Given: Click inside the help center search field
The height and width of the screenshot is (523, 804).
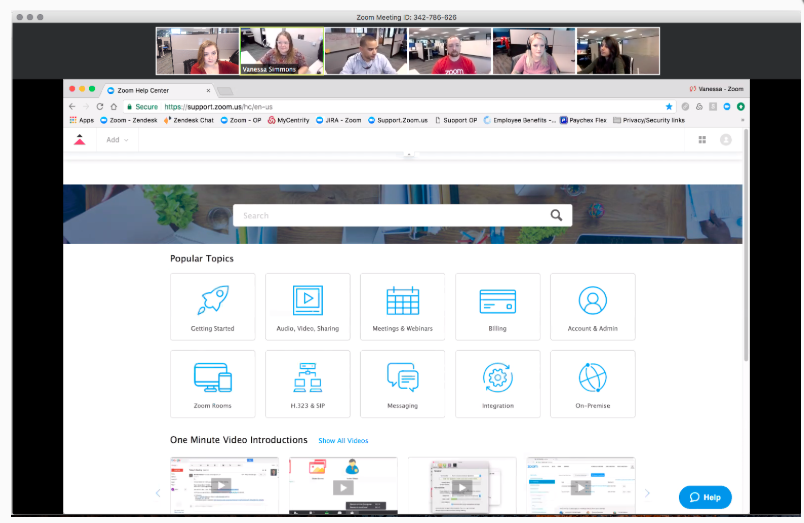Looking at the screenshot, I should [x=390, y=215].
